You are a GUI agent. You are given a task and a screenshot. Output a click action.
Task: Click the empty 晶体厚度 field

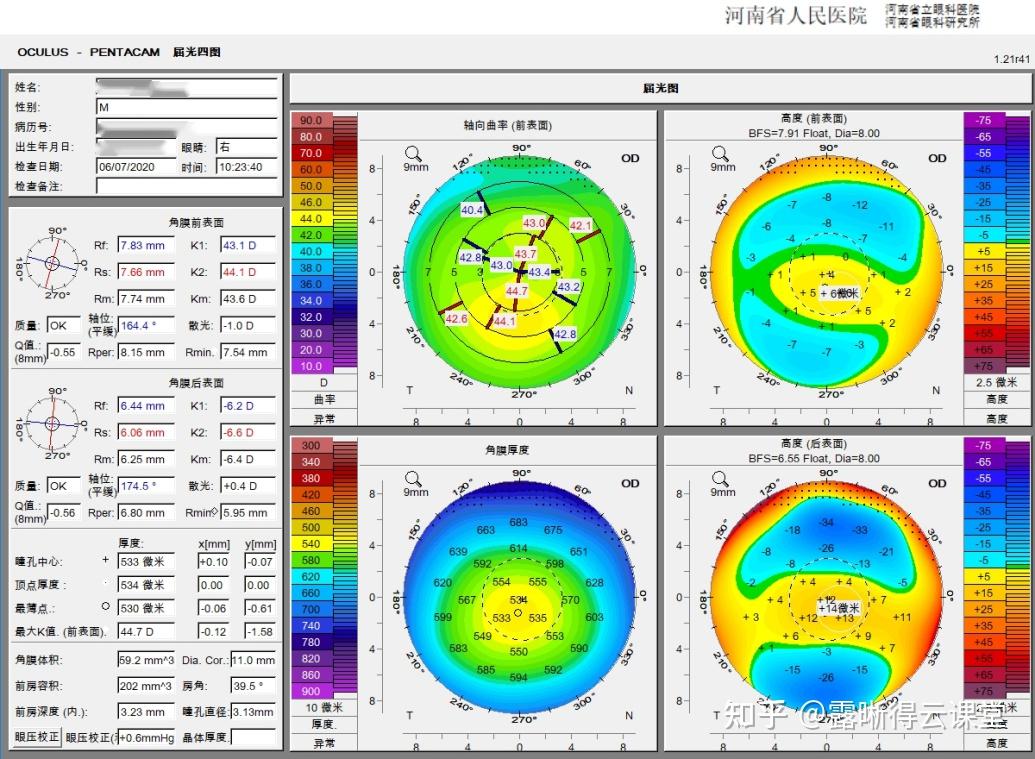tap(253, 737)
